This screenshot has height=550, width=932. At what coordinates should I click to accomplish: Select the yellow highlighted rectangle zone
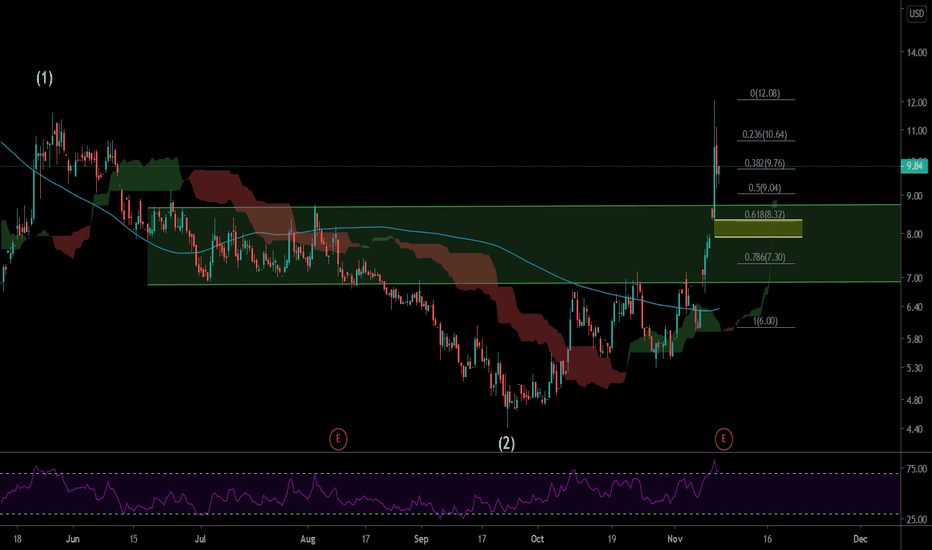[x=758, y=229]
